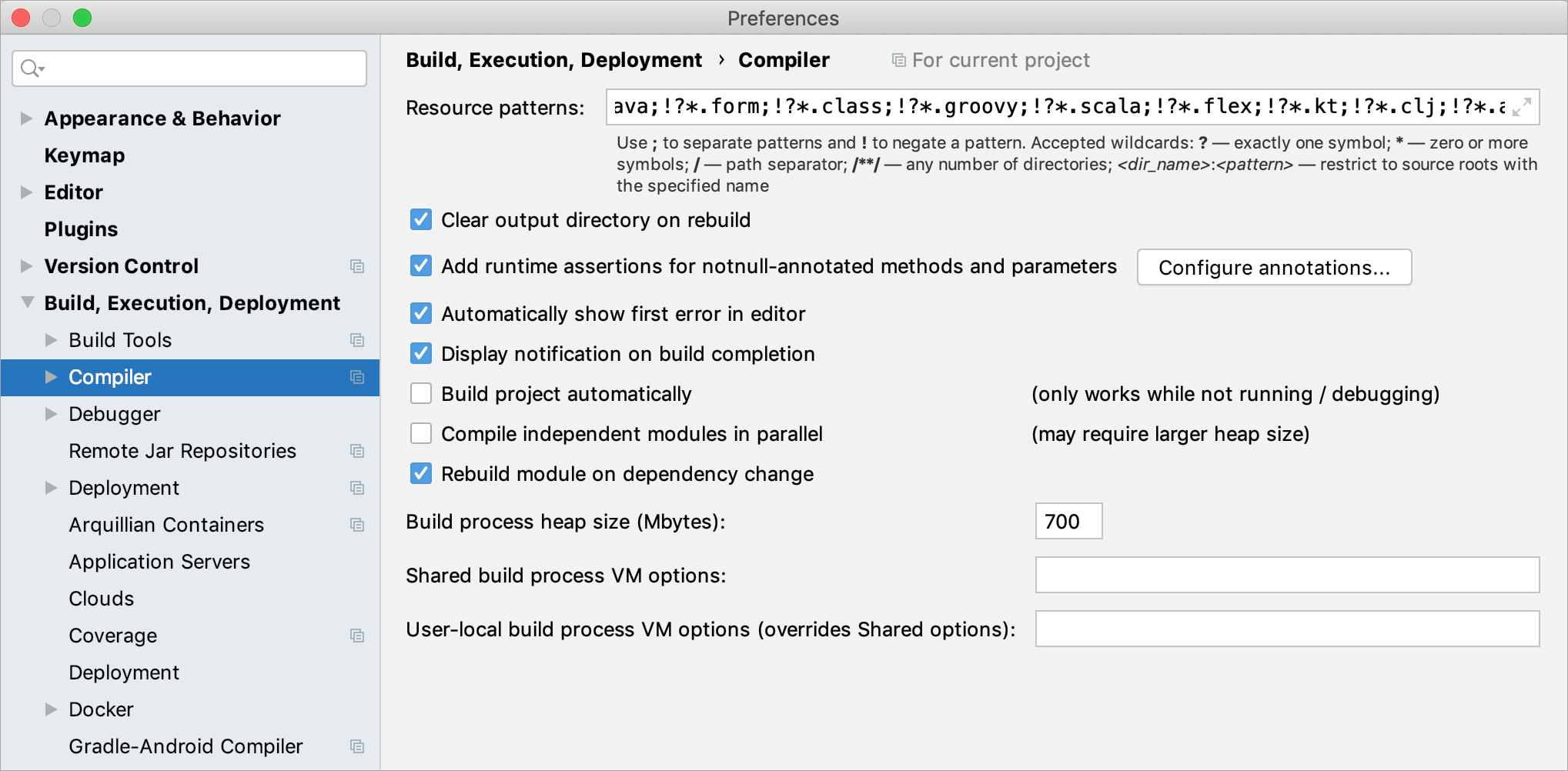The image size is (1568, 771).
Task: Expand Build Tools subtree arrow
Action: (x=52, y=340)
